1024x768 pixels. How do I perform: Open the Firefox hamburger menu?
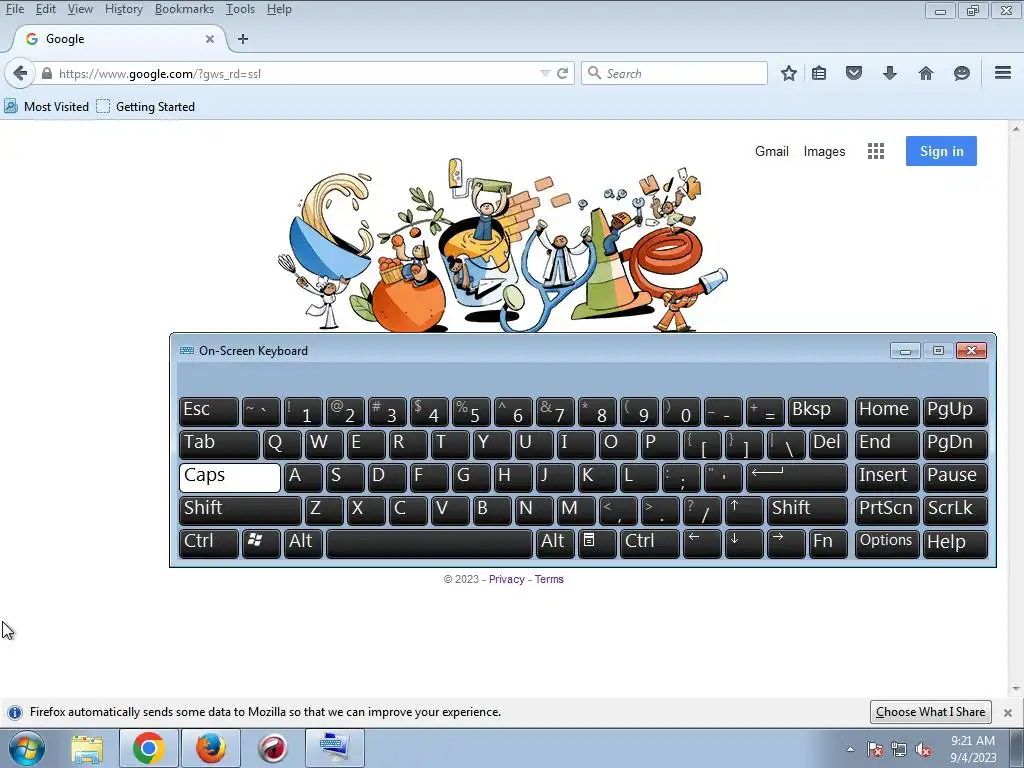1003,72
